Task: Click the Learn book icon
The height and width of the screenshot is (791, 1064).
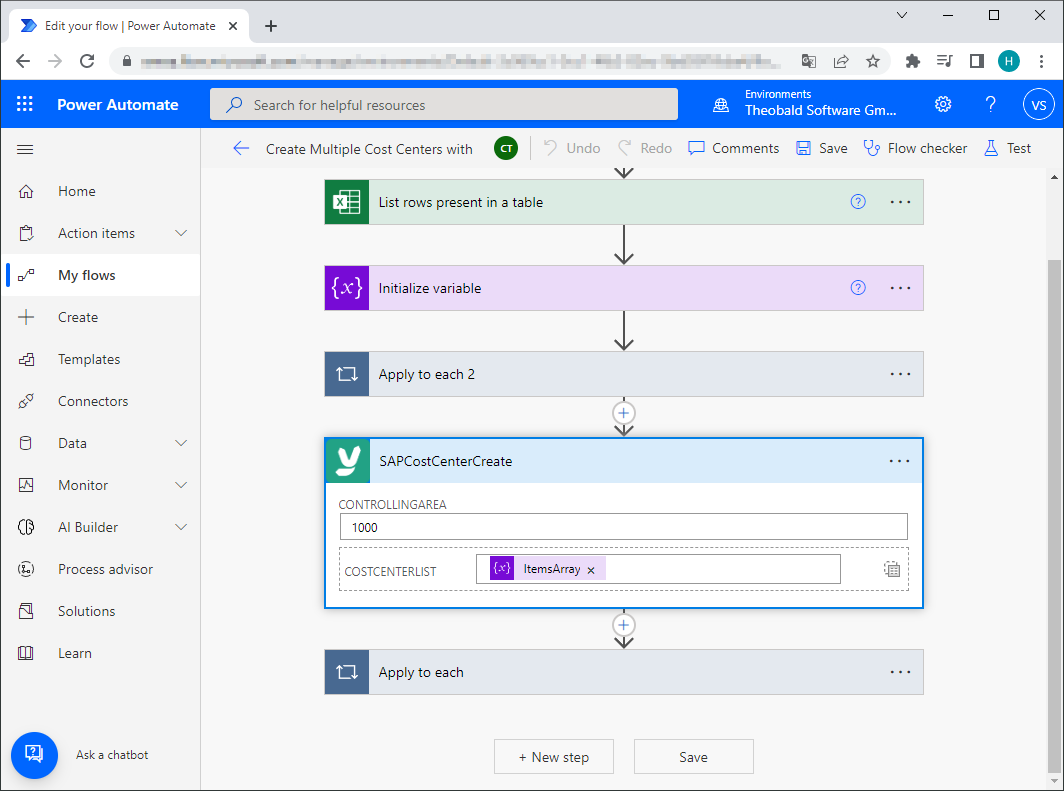Action: 26,653
